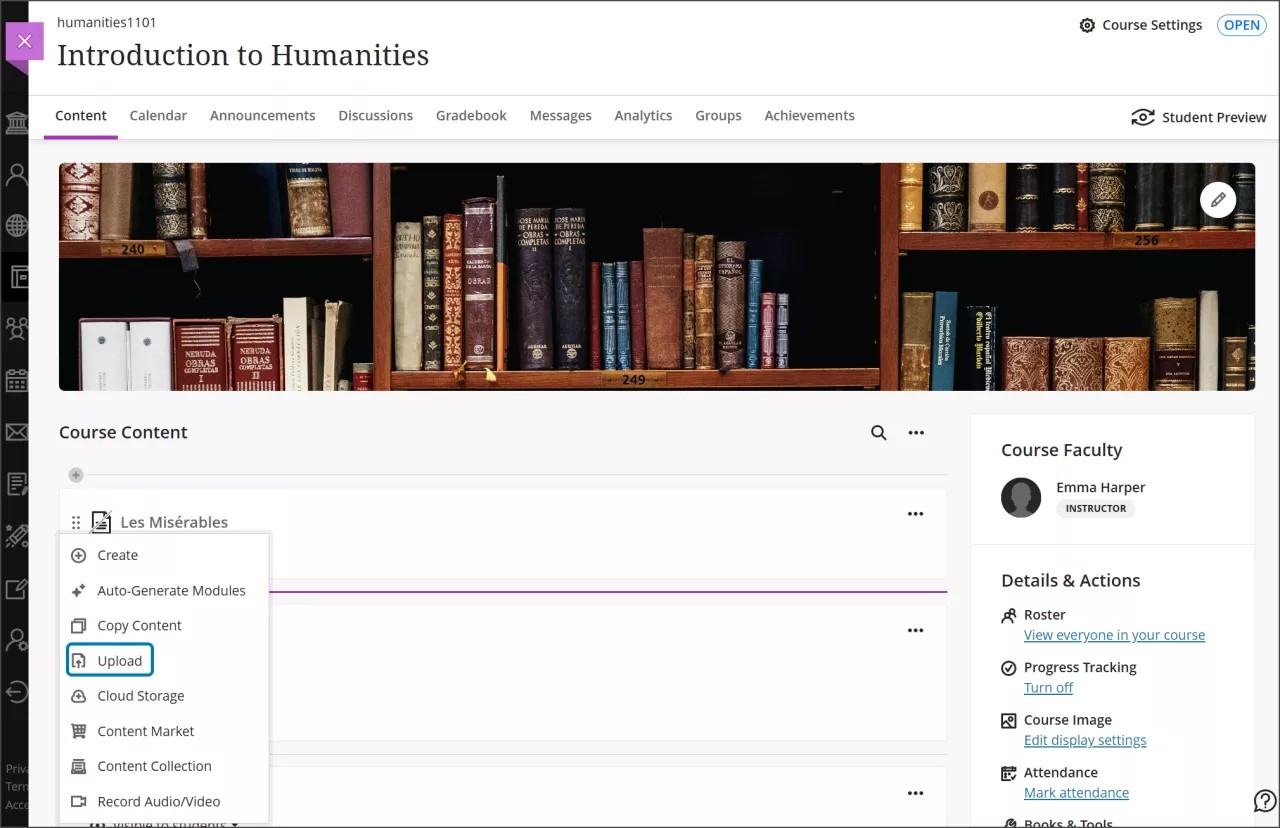Open the Content Market option
Viewport: 1280px width, 828px height.
pyautogui.click(x=145, y=731)
